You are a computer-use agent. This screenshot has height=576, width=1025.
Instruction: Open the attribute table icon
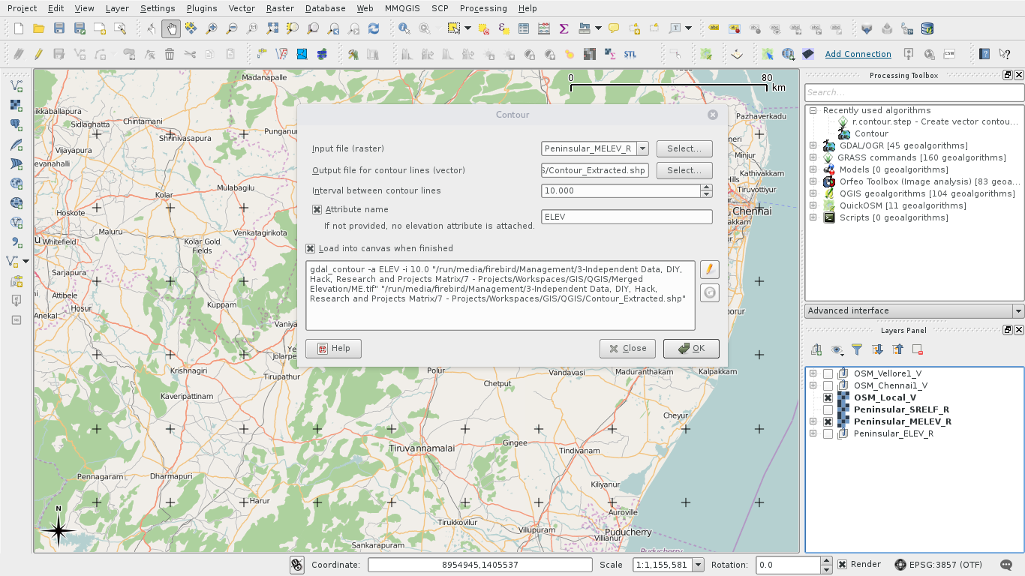click(524, 29)
